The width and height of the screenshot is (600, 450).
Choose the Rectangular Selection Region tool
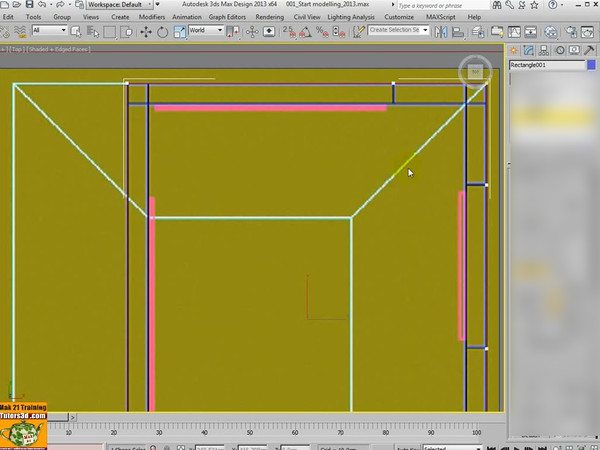110,32
